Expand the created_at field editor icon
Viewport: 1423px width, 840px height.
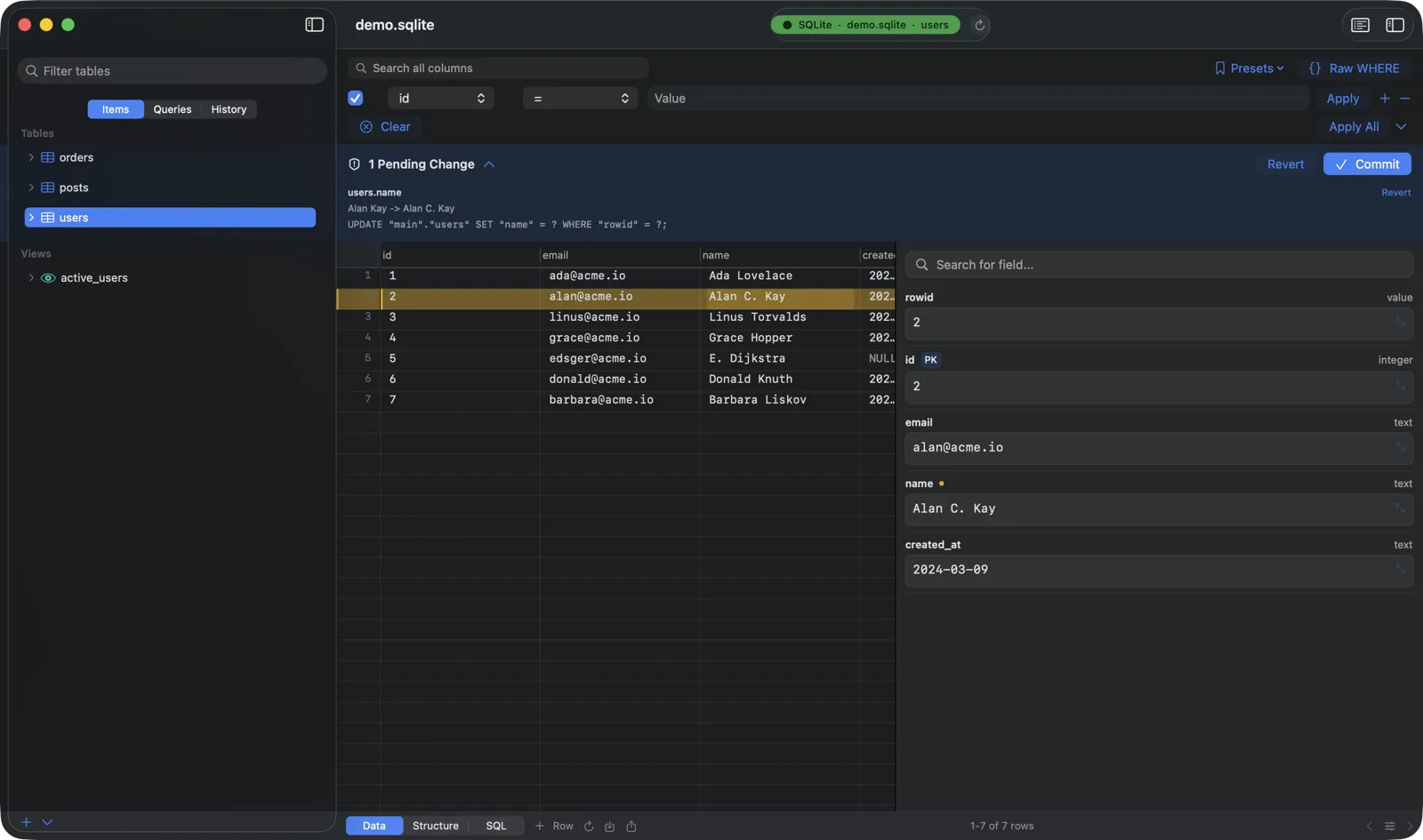pyautogui.click(x=1400, y=569)
